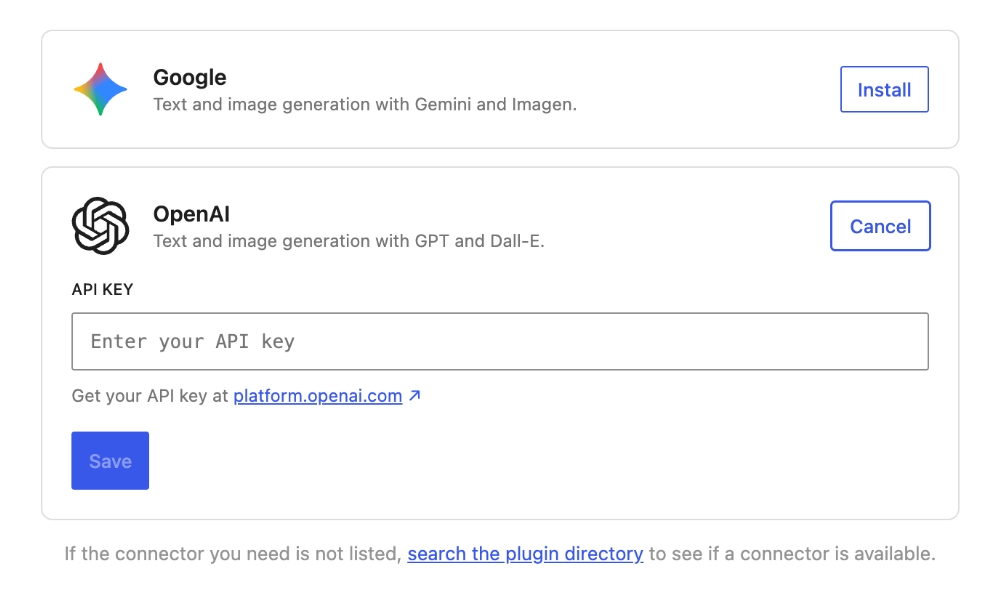Focus the Enter your API key field

click(x=500, y=341)
